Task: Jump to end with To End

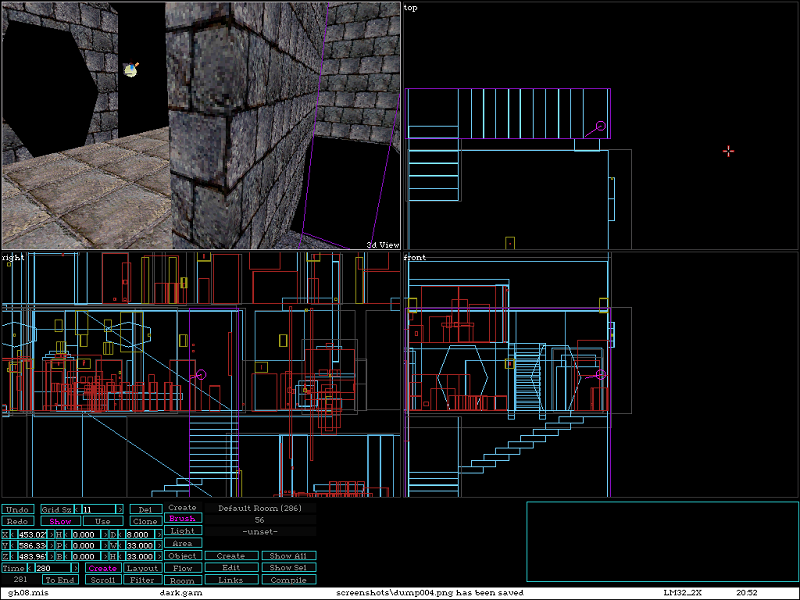Action: point(60,580)
